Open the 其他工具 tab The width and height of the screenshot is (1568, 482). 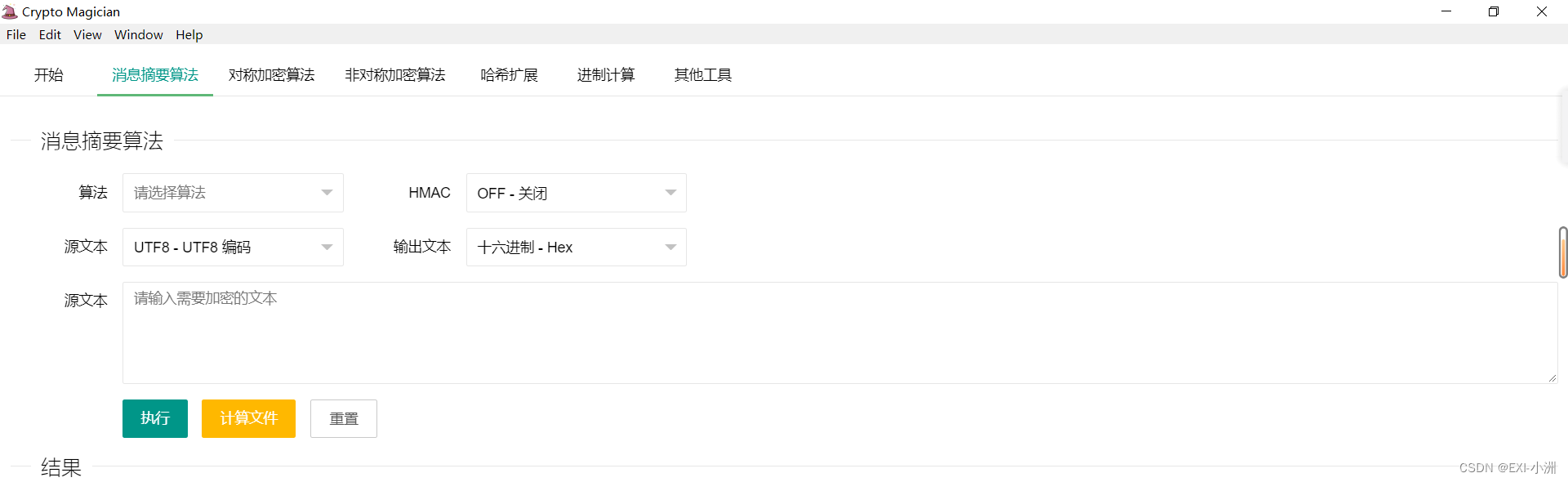pos(703,75)
